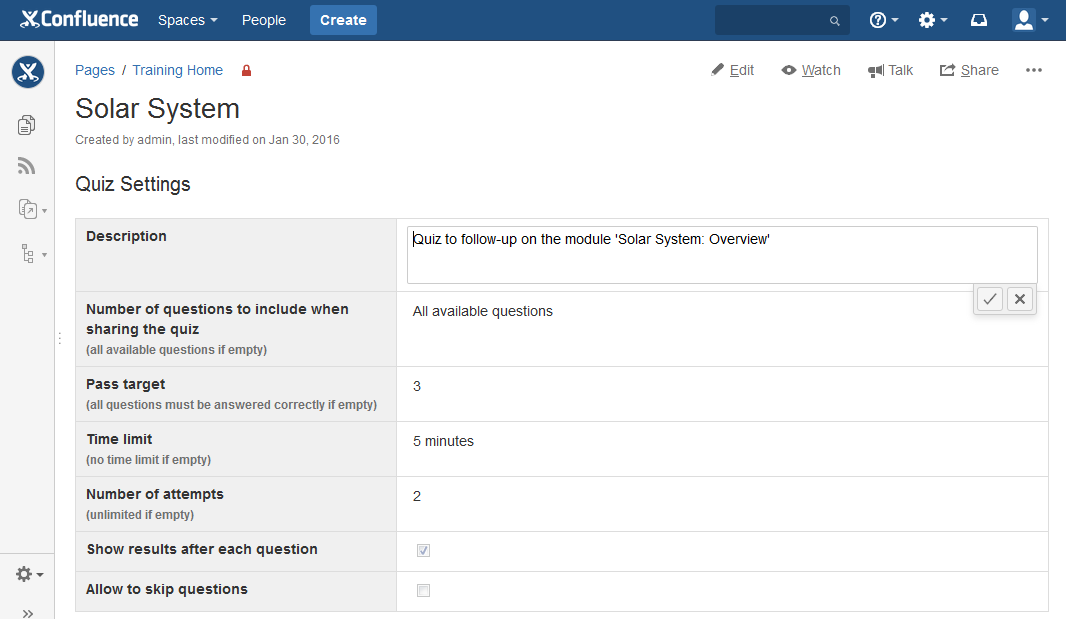Click the page restrictions lock icon
Viewport: 1066px width, 619px height.
(x=246, y=70)
